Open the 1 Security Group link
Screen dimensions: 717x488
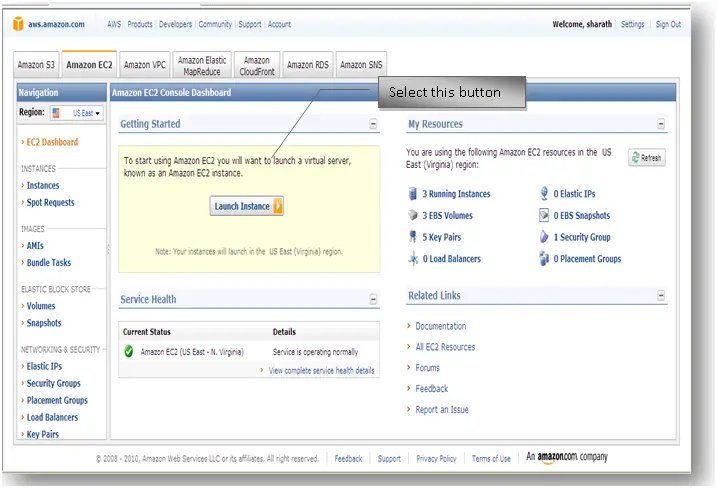click(582, 237)
